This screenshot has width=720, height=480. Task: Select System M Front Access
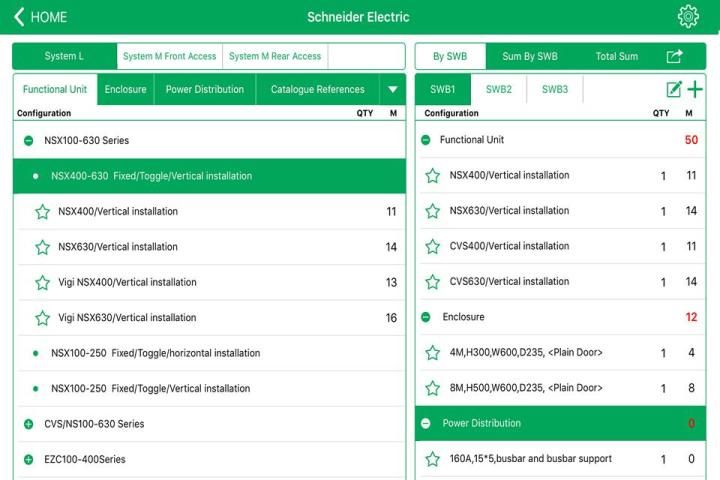pyautogui.click(x=169, y=56)
